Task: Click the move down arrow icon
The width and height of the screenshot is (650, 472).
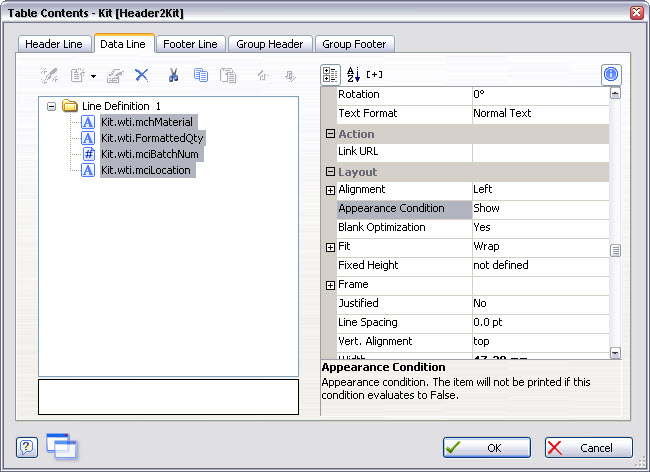Action: click(x=290, y=75)
